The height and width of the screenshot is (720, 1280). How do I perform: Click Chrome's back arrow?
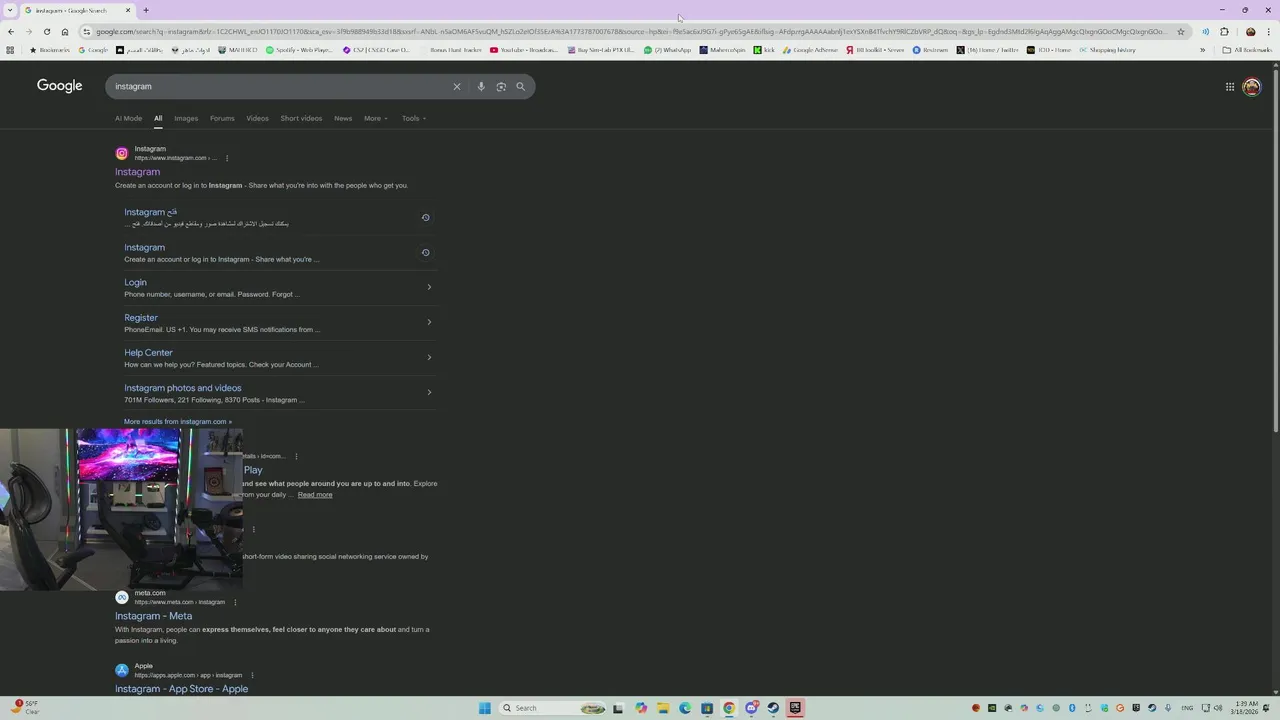11,32
